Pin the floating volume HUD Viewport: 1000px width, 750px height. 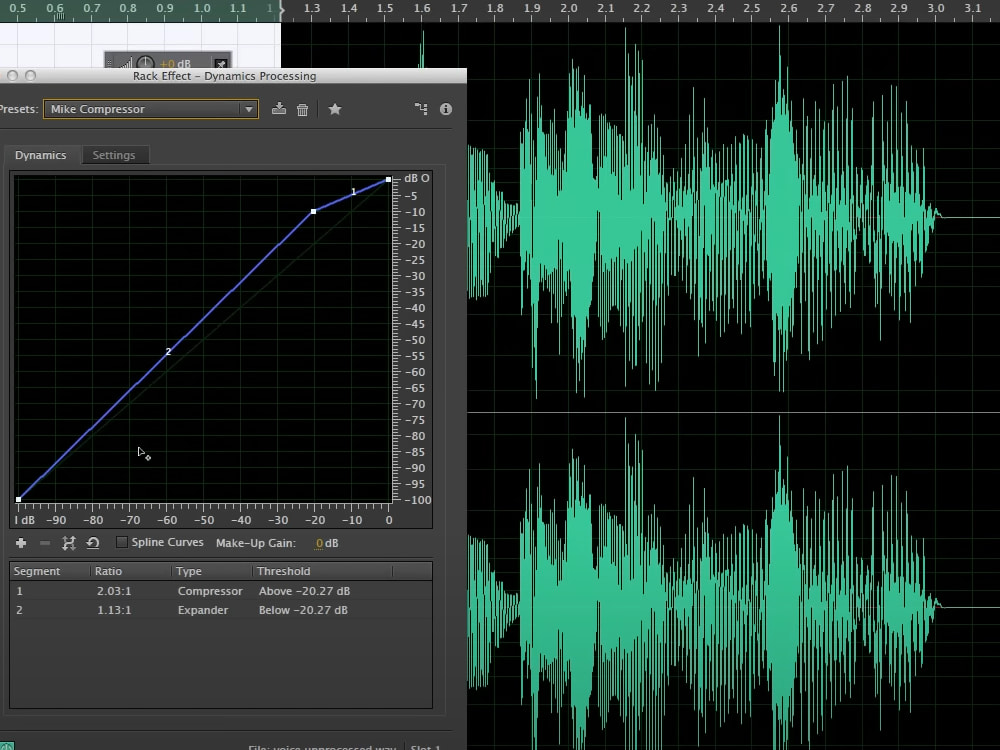click(221, 63)
